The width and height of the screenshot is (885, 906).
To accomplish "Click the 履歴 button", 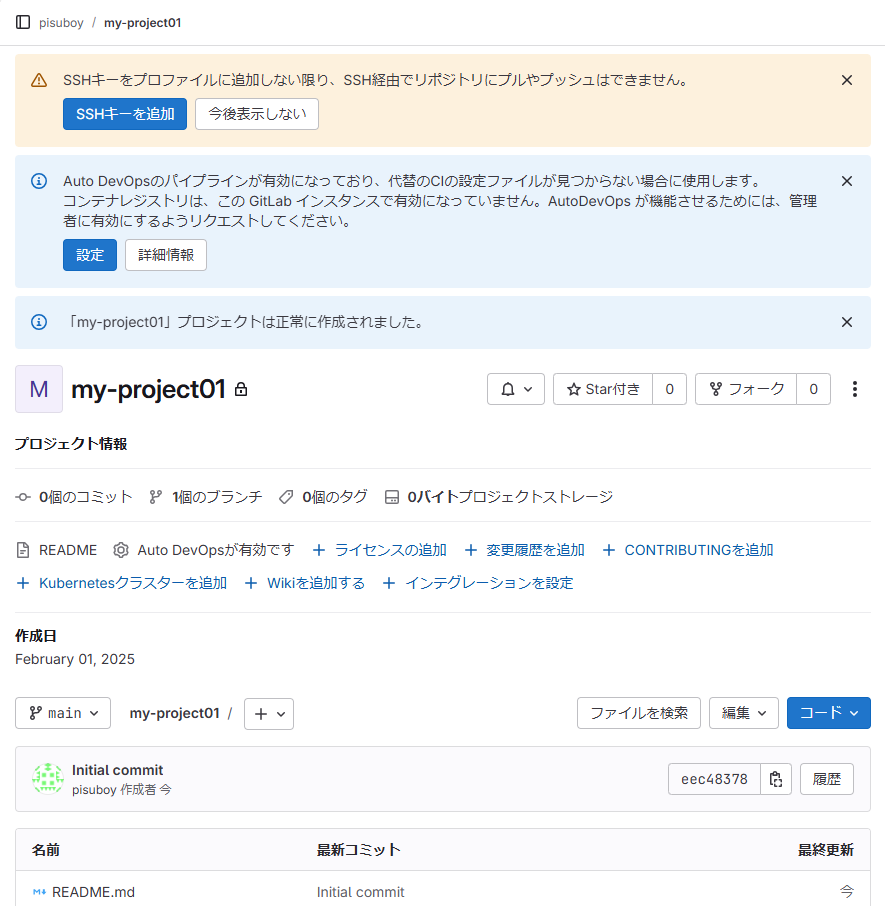I will tap(827, 779).
